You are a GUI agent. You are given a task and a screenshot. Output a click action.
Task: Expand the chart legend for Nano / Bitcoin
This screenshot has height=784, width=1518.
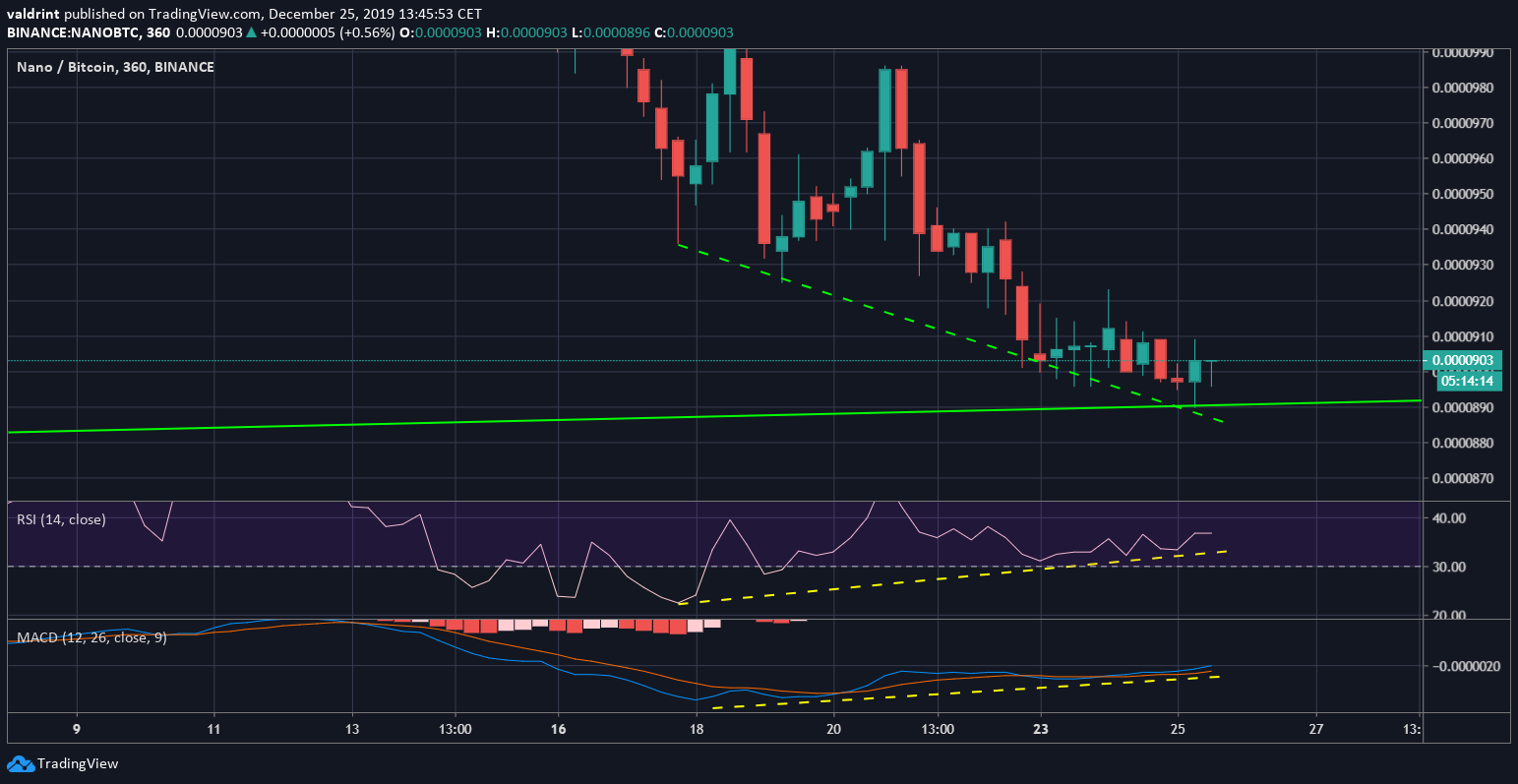pos(114,67)
